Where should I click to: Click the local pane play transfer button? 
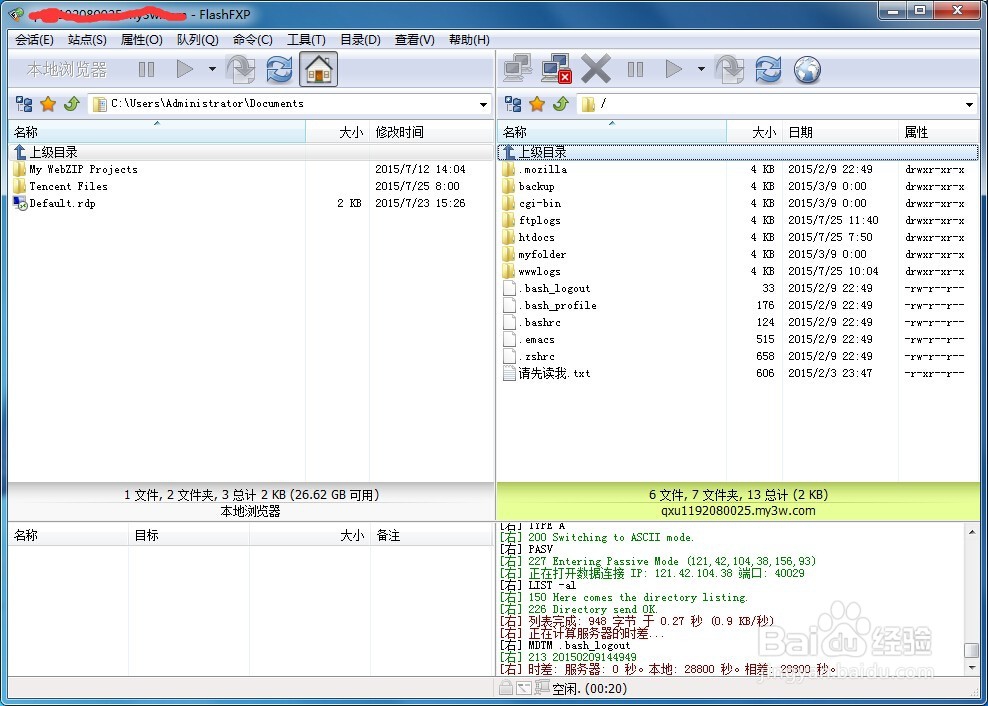(185, 69)
